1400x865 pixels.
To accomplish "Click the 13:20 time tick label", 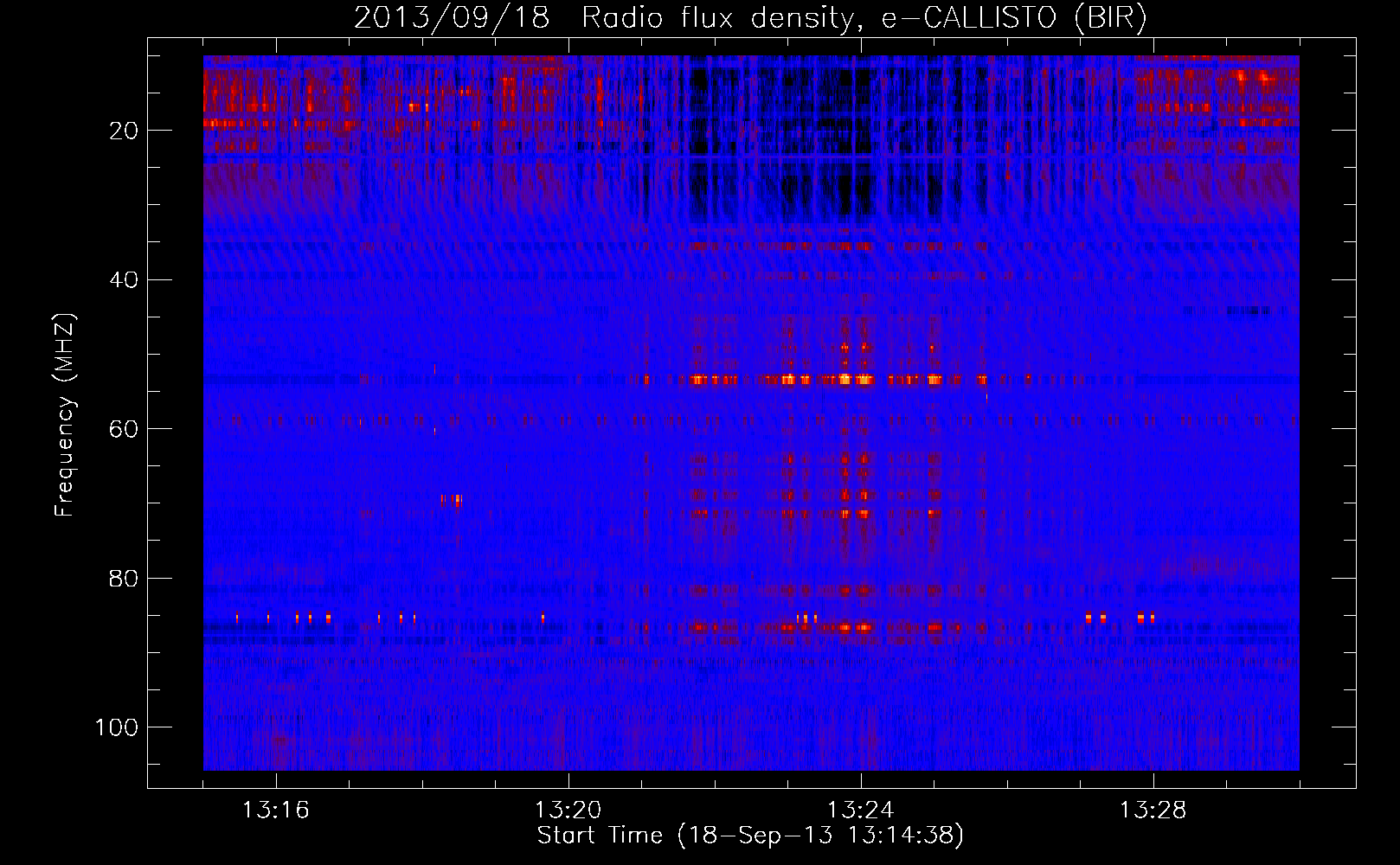I will point(568,811).
